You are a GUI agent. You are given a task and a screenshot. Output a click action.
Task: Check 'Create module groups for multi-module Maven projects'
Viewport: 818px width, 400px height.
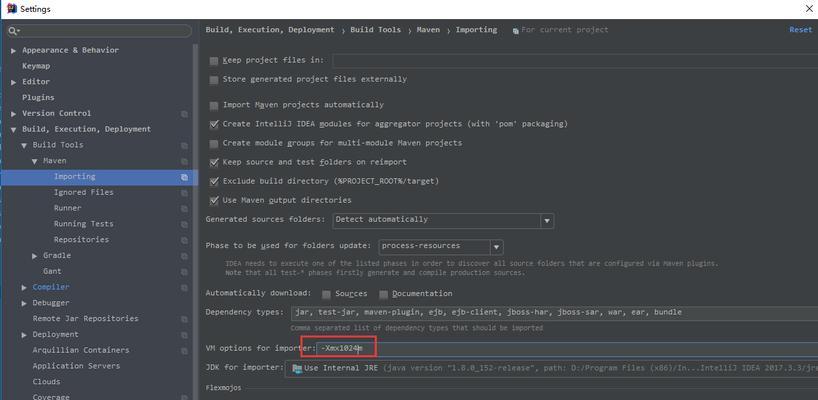pos(214,143)
